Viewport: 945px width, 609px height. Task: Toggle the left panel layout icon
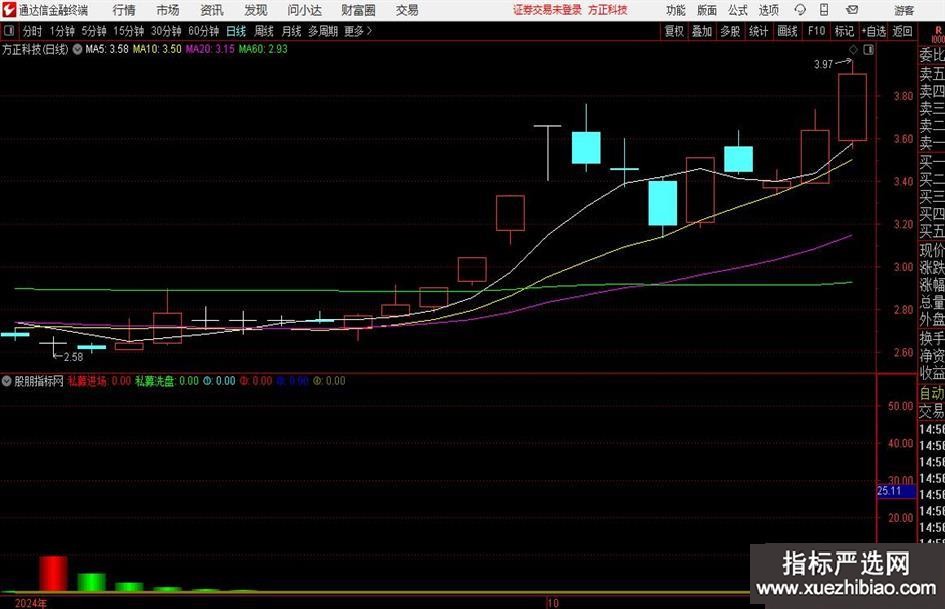[x=9, y=31]
